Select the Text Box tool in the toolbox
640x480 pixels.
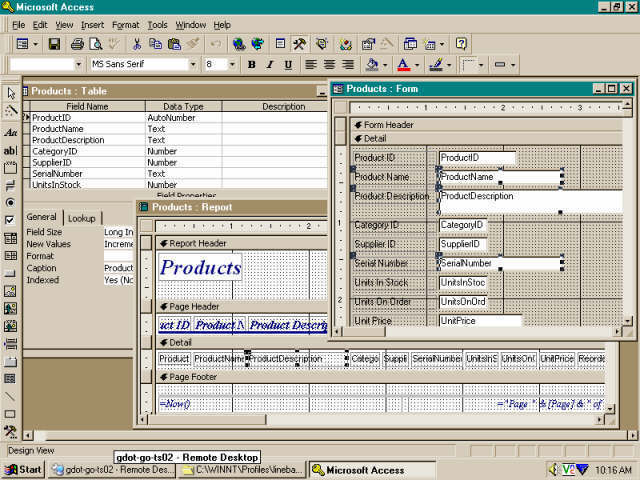pyautogui.click(x=11, y=151)
